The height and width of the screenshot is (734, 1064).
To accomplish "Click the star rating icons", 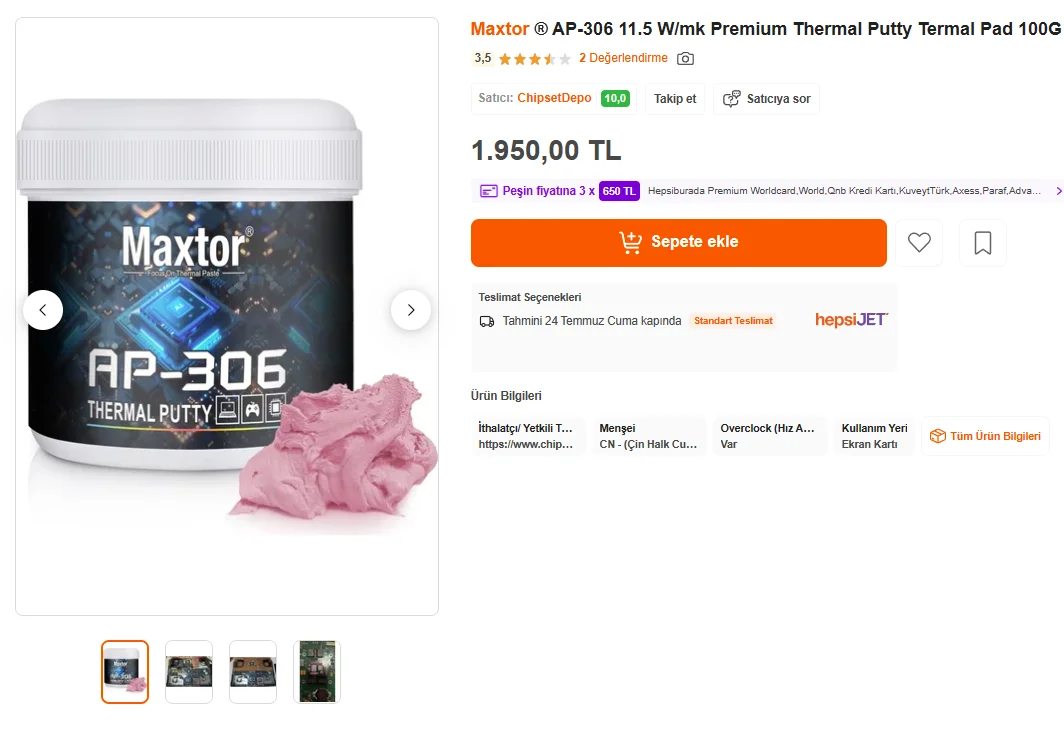I will pos(535,59).
